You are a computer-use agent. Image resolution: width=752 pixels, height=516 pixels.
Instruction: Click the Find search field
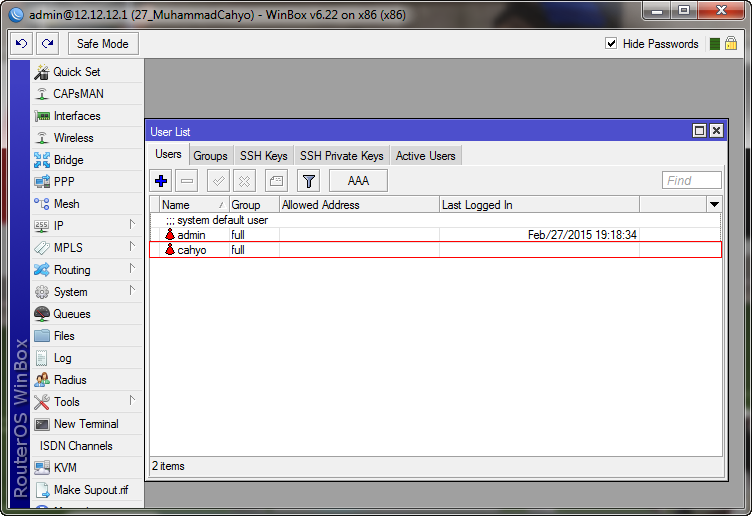[692, 180]
